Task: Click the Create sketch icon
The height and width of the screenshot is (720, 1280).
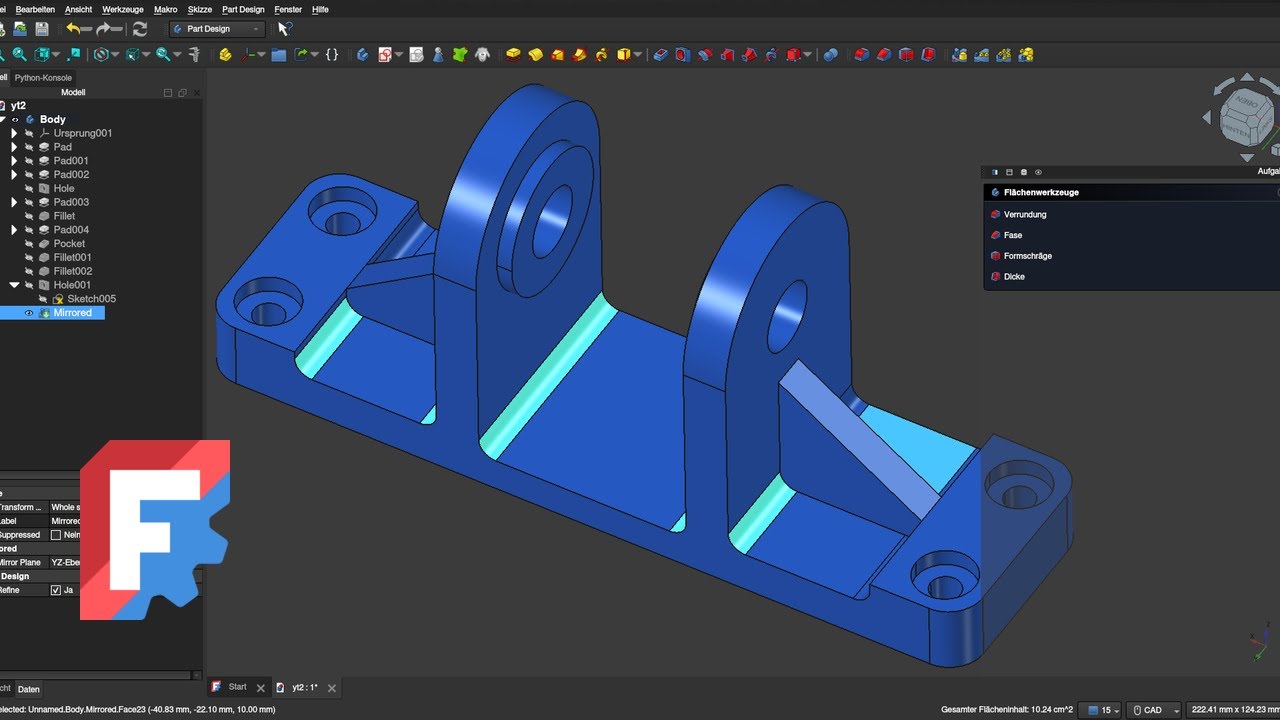Action: point(384,55)
